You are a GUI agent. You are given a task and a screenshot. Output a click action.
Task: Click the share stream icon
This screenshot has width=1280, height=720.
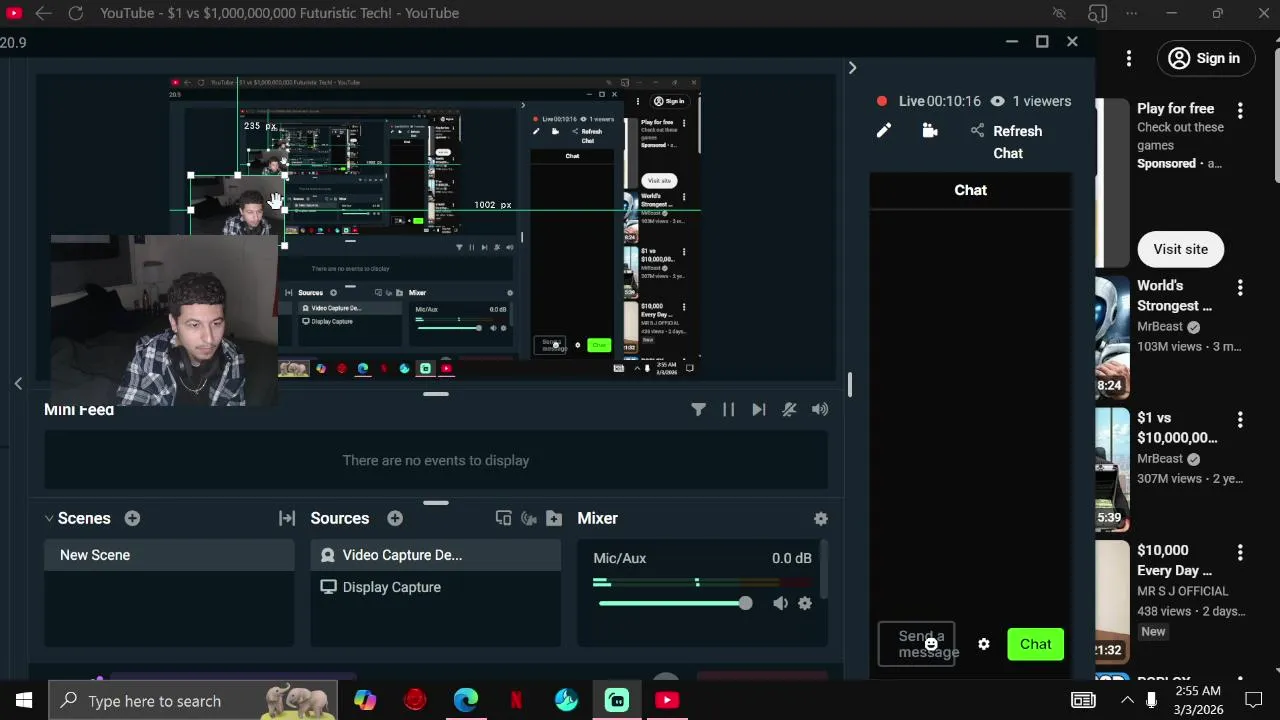coord(977,131)
